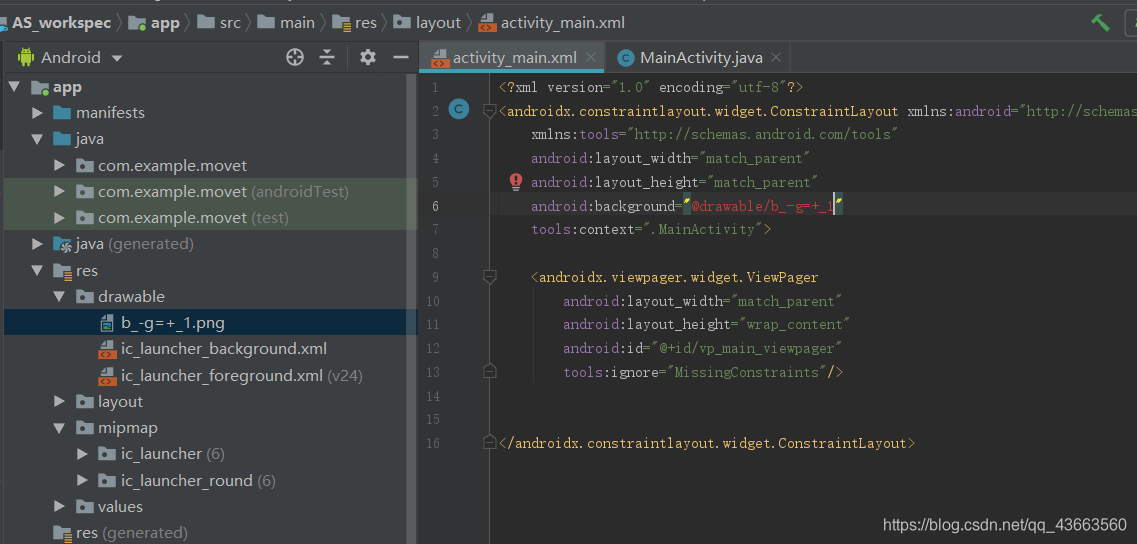
Task: Expand the manifests folder
Action: point(37,113)
